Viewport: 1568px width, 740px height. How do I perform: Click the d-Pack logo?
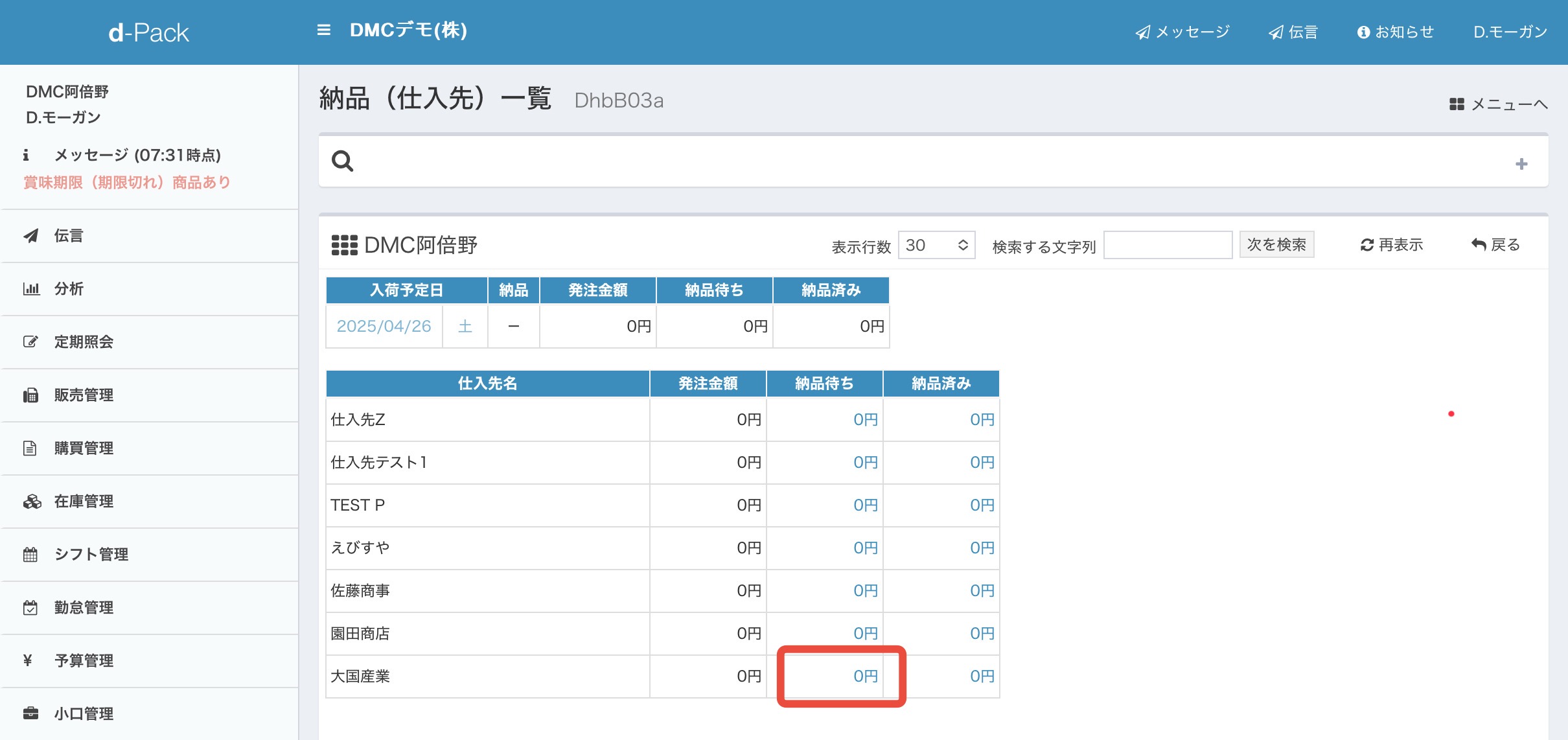pyautogui.click(x=148, y=32)
